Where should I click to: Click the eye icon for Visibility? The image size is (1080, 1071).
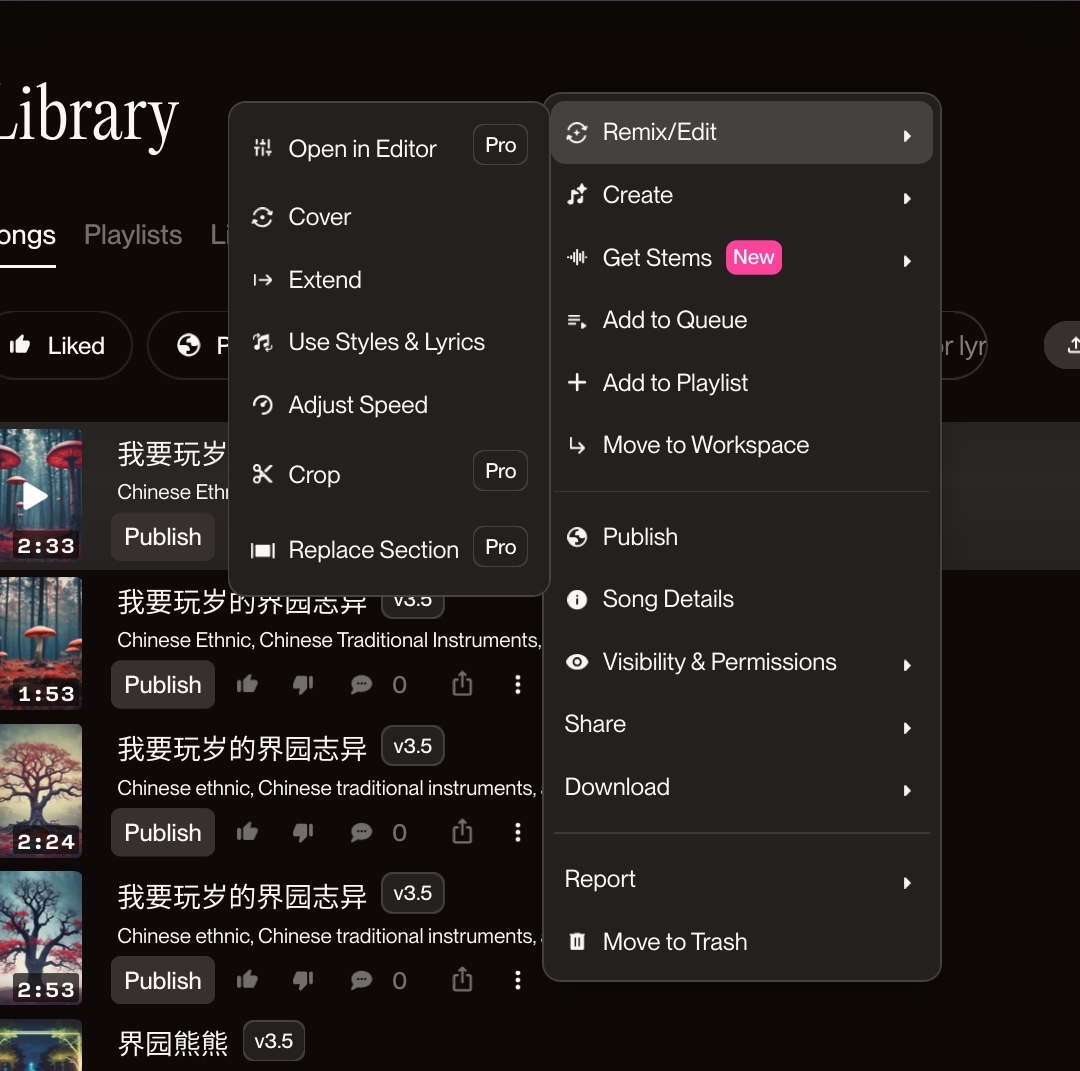(x=577, y=662)
